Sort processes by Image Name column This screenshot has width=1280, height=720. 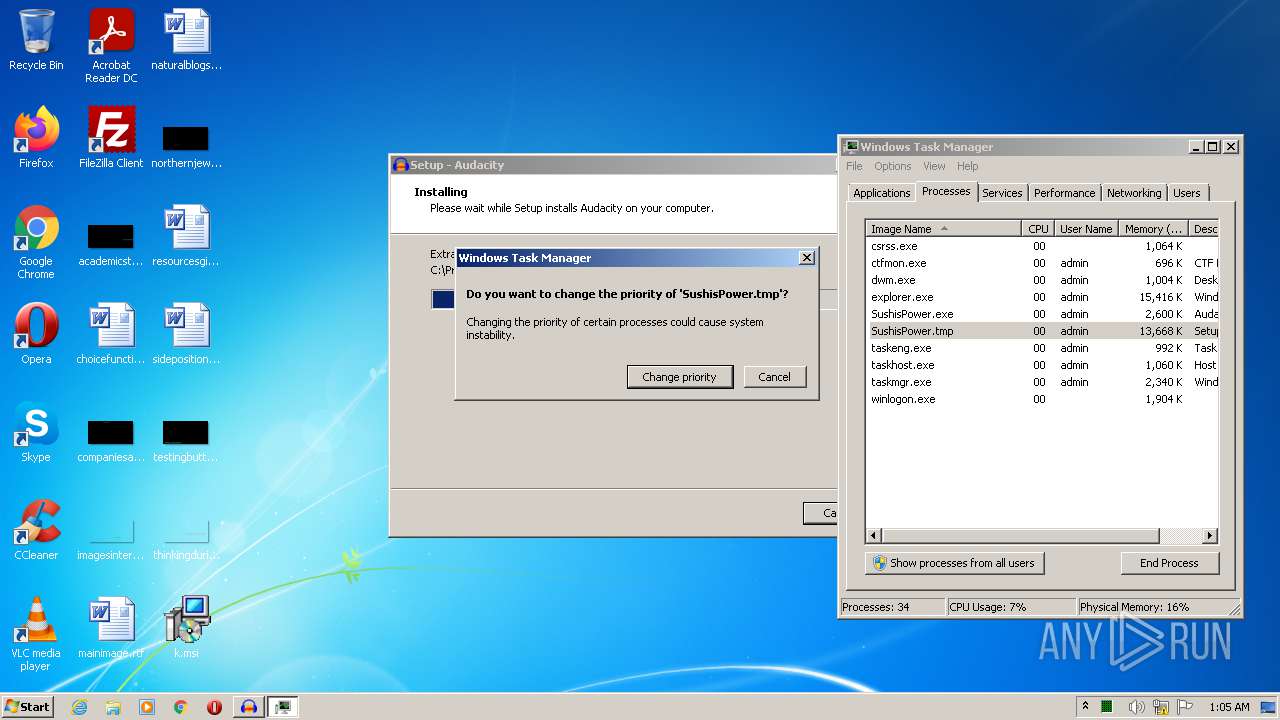(944, 229)
